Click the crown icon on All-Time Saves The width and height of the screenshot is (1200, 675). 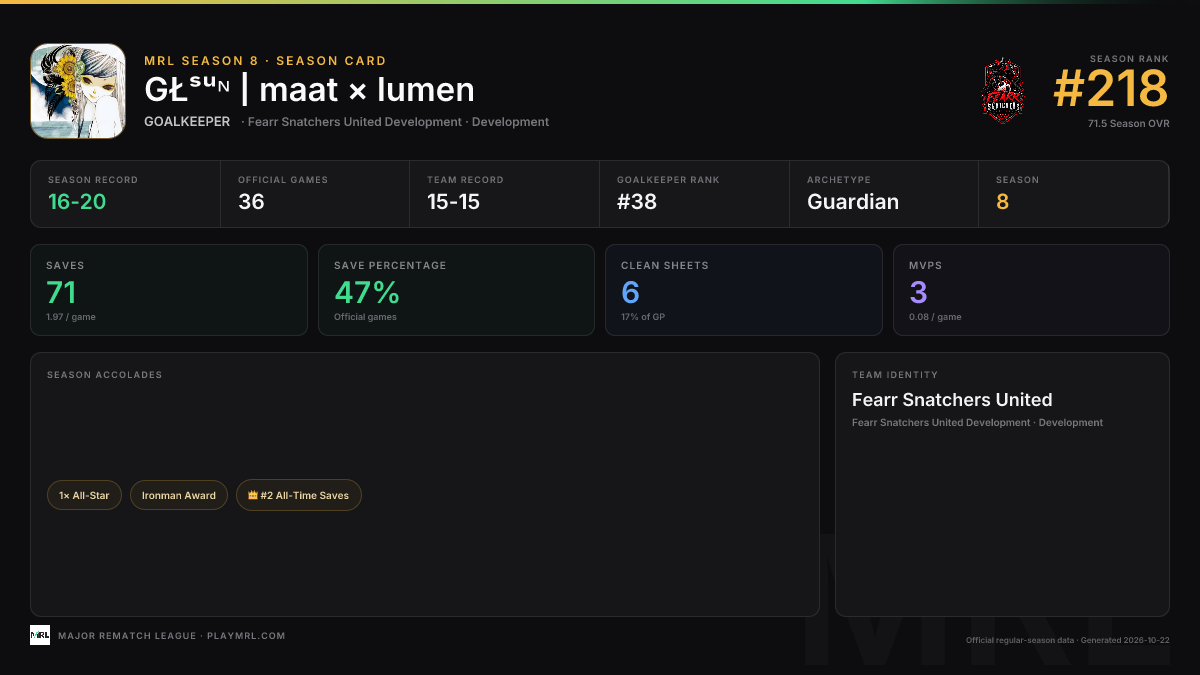point(253,495)
